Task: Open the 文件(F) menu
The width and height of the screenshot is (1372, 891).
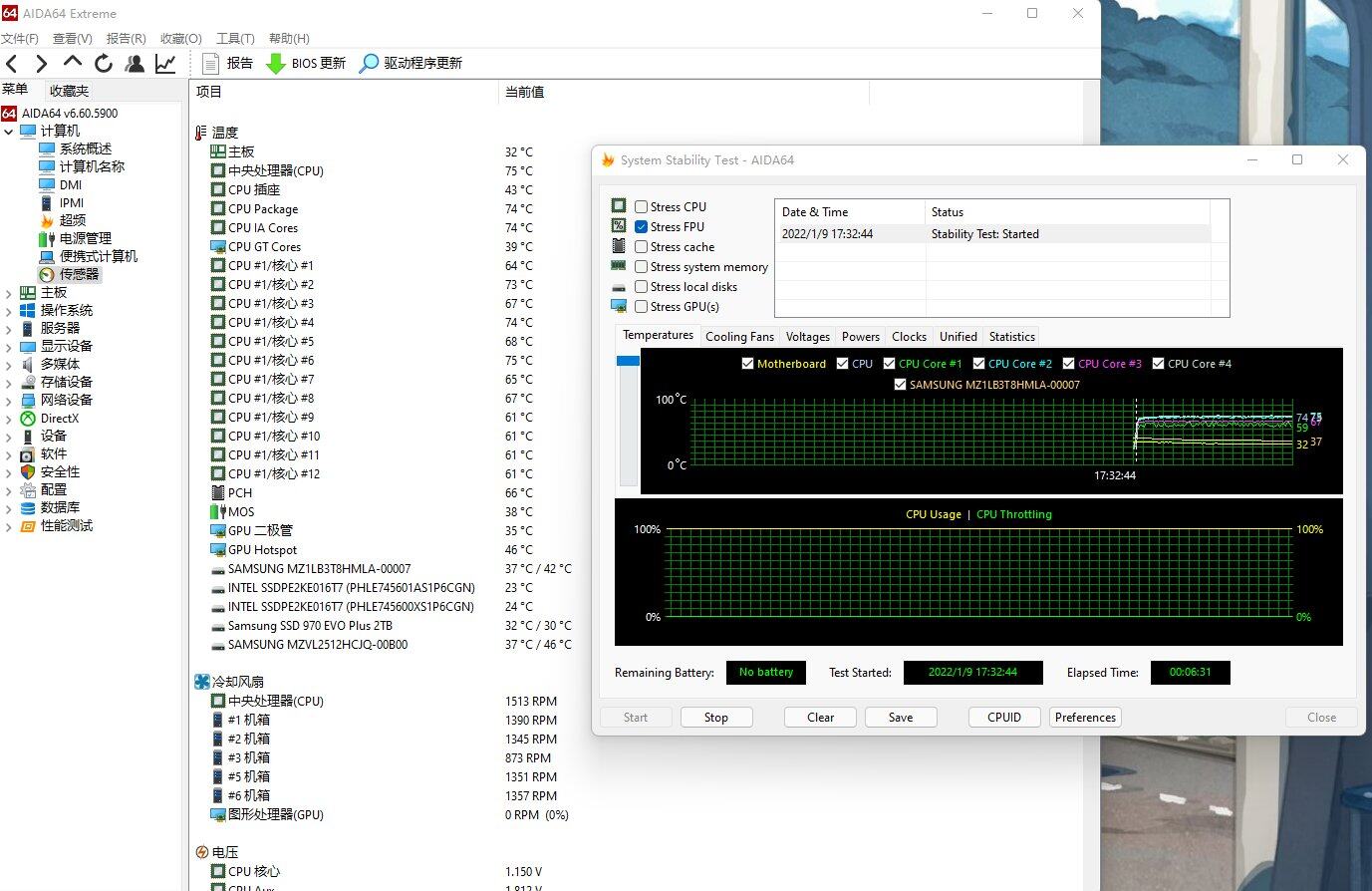Action: (x=20, y=39)
